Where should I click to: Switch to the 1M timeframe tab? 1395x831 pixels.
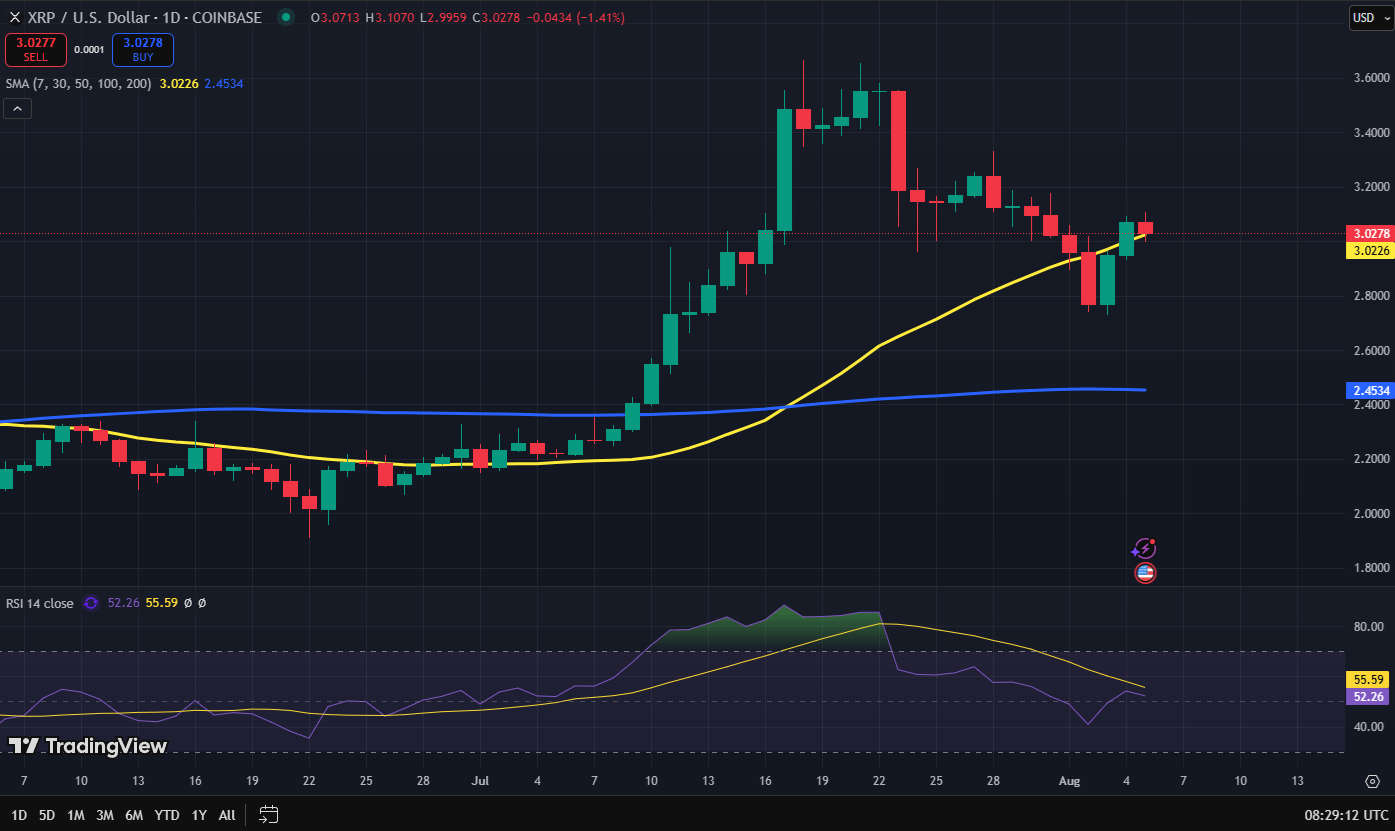(74, 815)
